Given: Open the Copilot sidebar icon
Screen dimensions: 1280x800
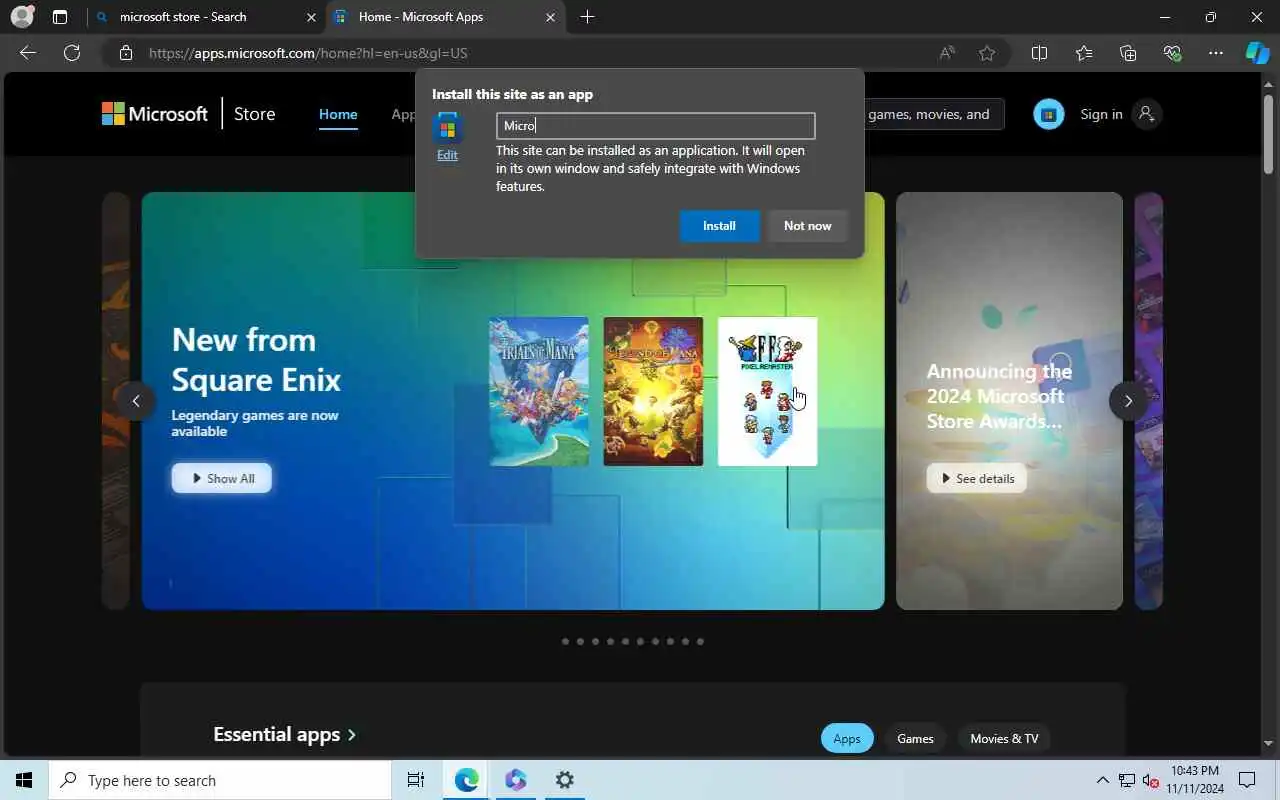Looking at the screenshot, I should [1257, 53].
